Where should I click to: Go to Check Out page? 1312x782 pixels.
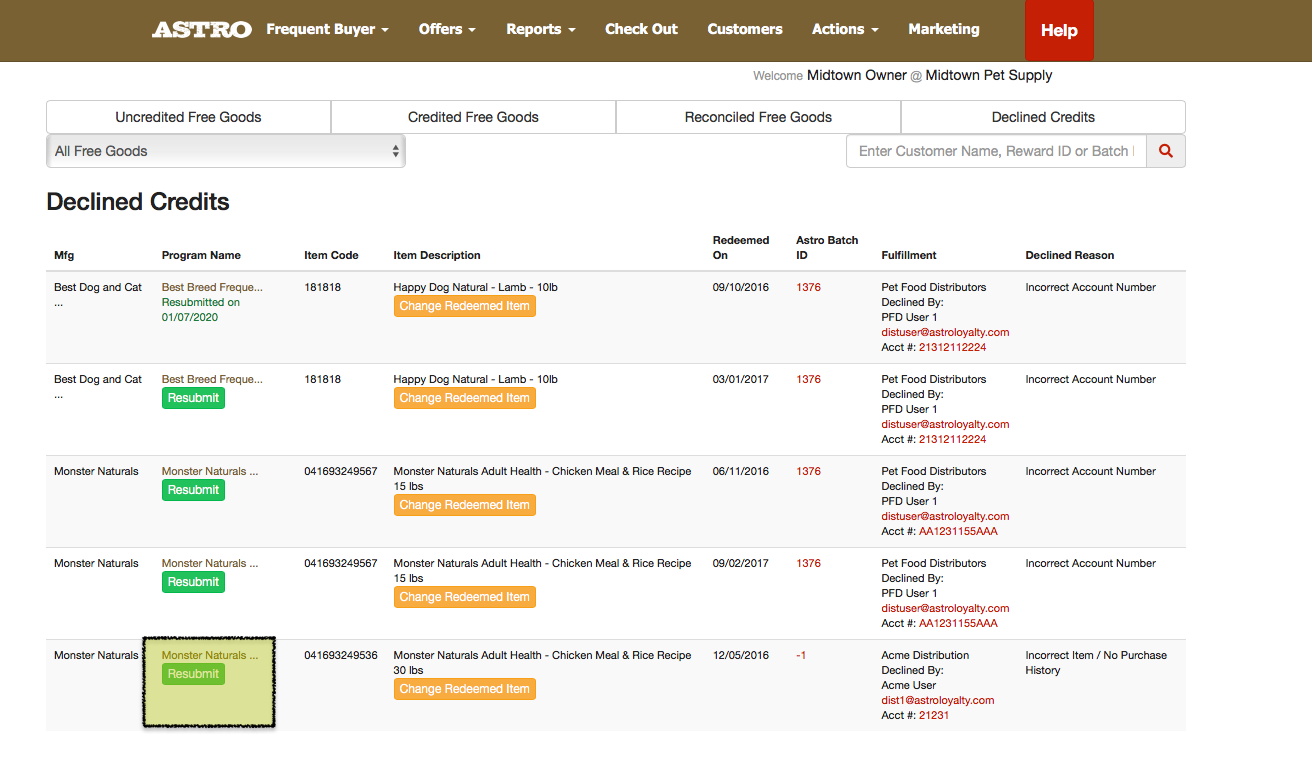pyautogui.click(x=641, y=30)
